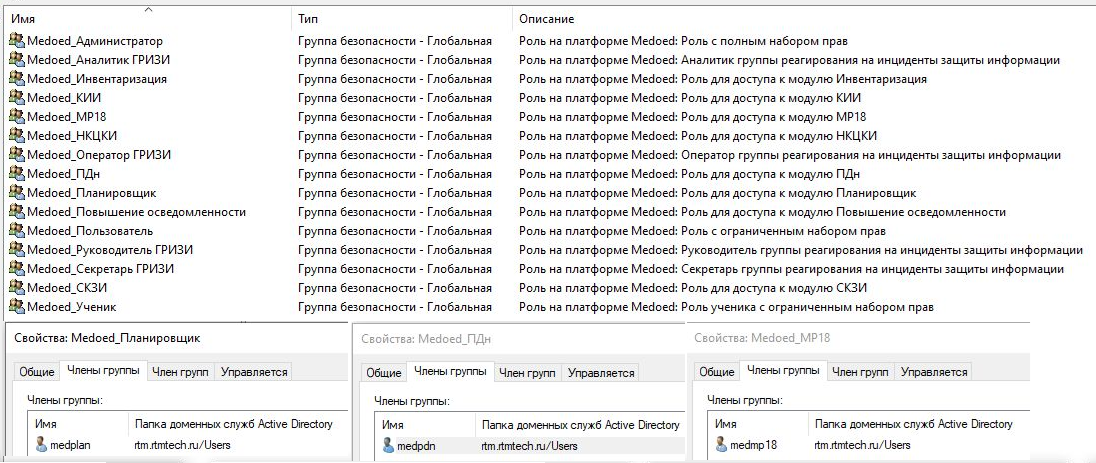
Task: Open Управляется tab in Medoed_Планировщик properties
Action: 254,372
